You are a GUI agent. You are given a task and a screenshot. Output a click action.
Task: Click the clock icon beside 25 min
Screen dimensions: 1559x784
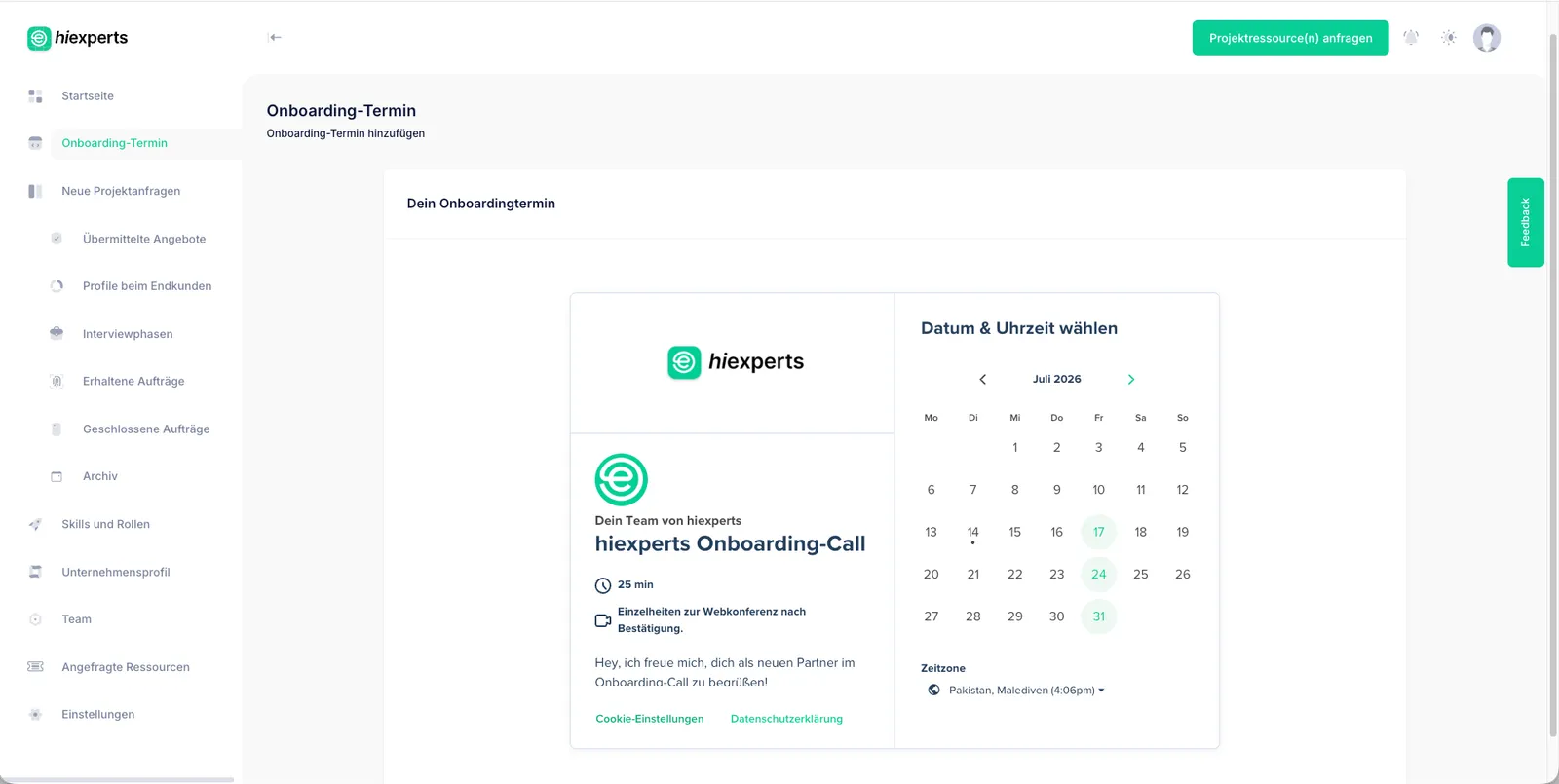click(603, 585)
